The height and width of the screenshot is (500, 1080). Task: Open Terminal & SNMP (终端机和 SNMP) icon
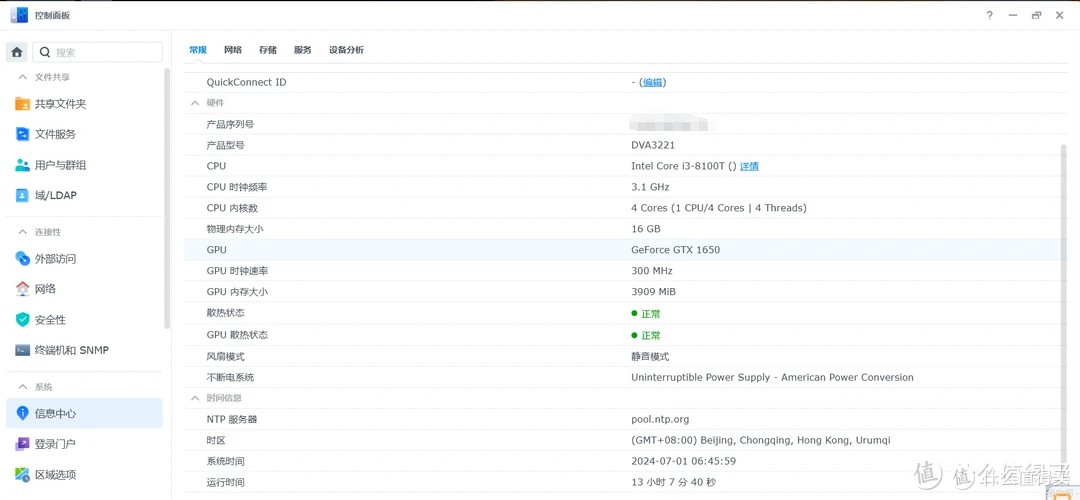tap(23, 350)
